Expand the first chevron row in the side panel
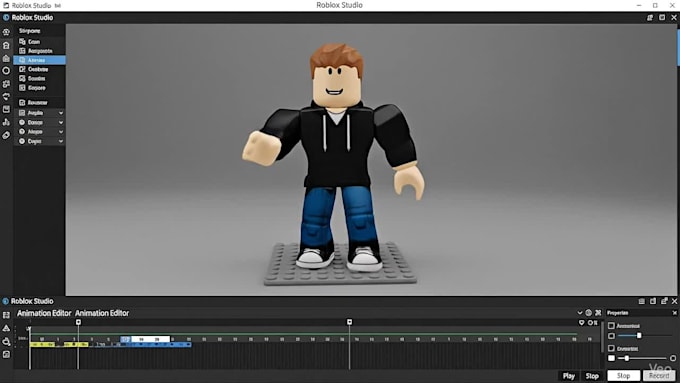 click(x=39, y=113)
